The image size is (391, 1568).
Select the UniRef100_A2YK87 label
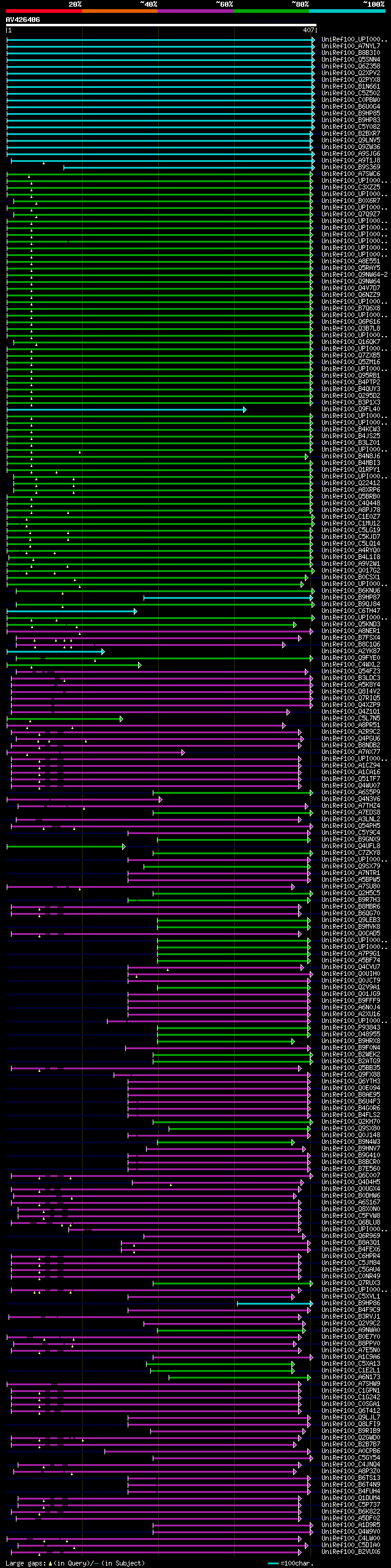click(x=351, y=651)
